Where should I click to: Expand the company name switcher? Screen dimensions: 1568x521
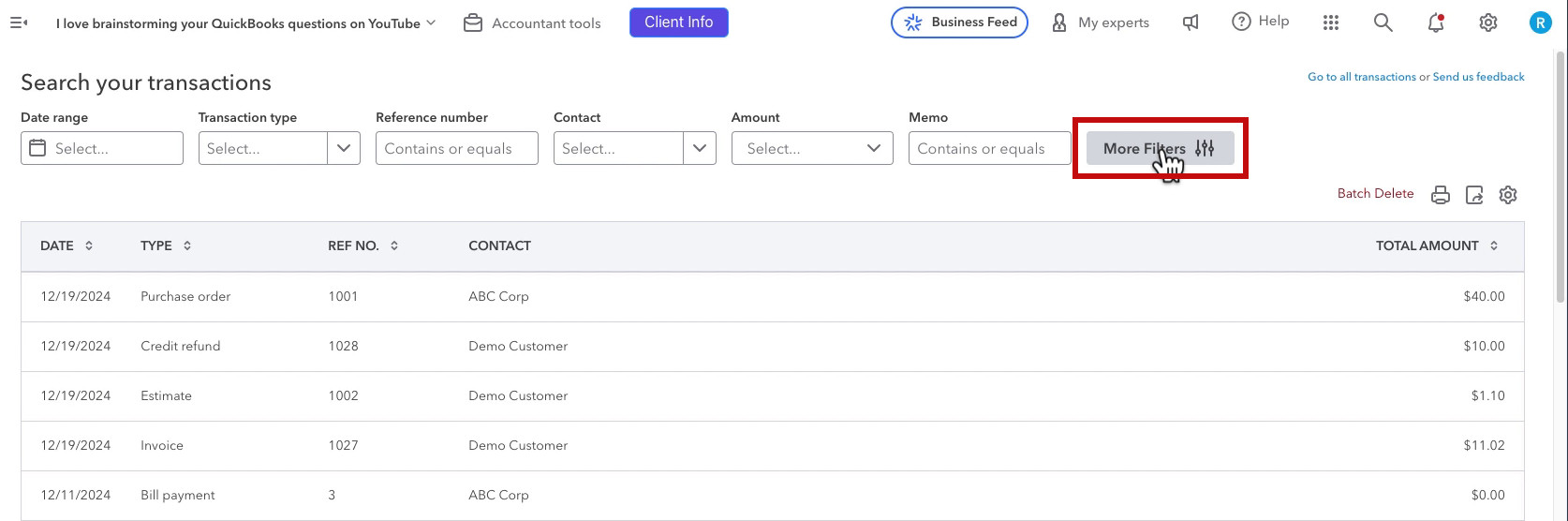coord(246,23)
